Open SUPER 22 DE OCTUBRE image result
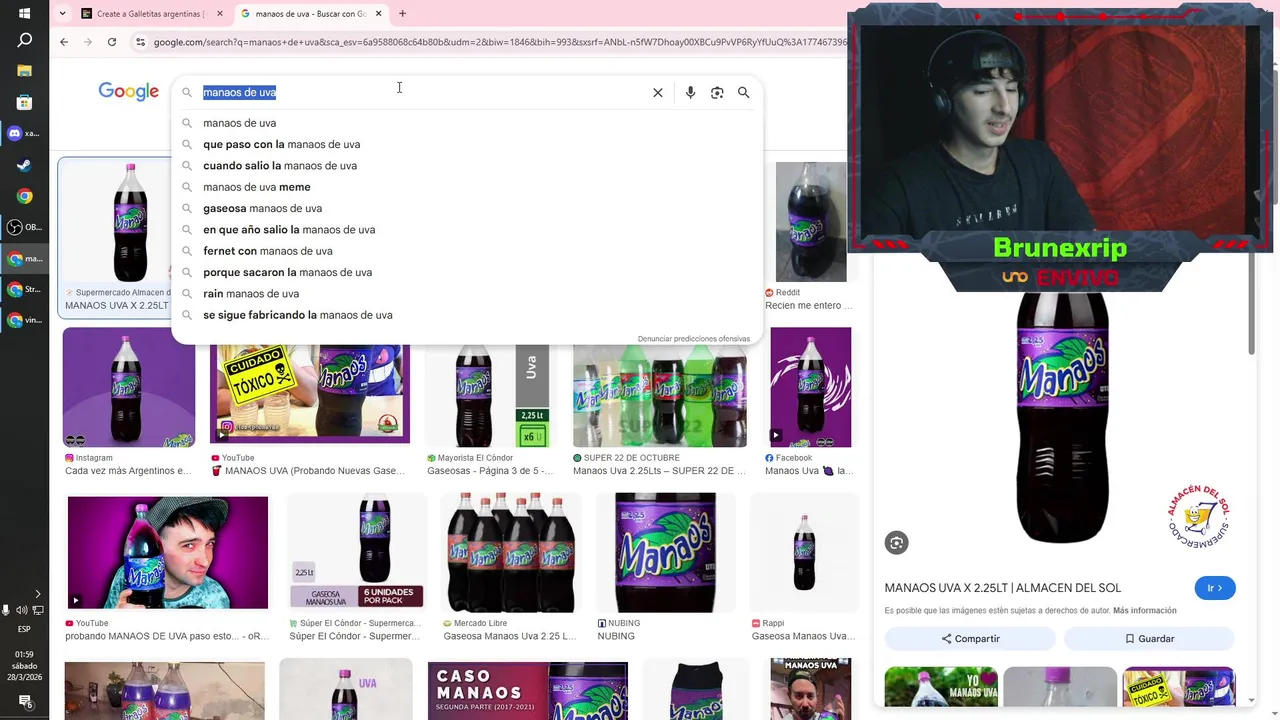 (x=659, y=395)
